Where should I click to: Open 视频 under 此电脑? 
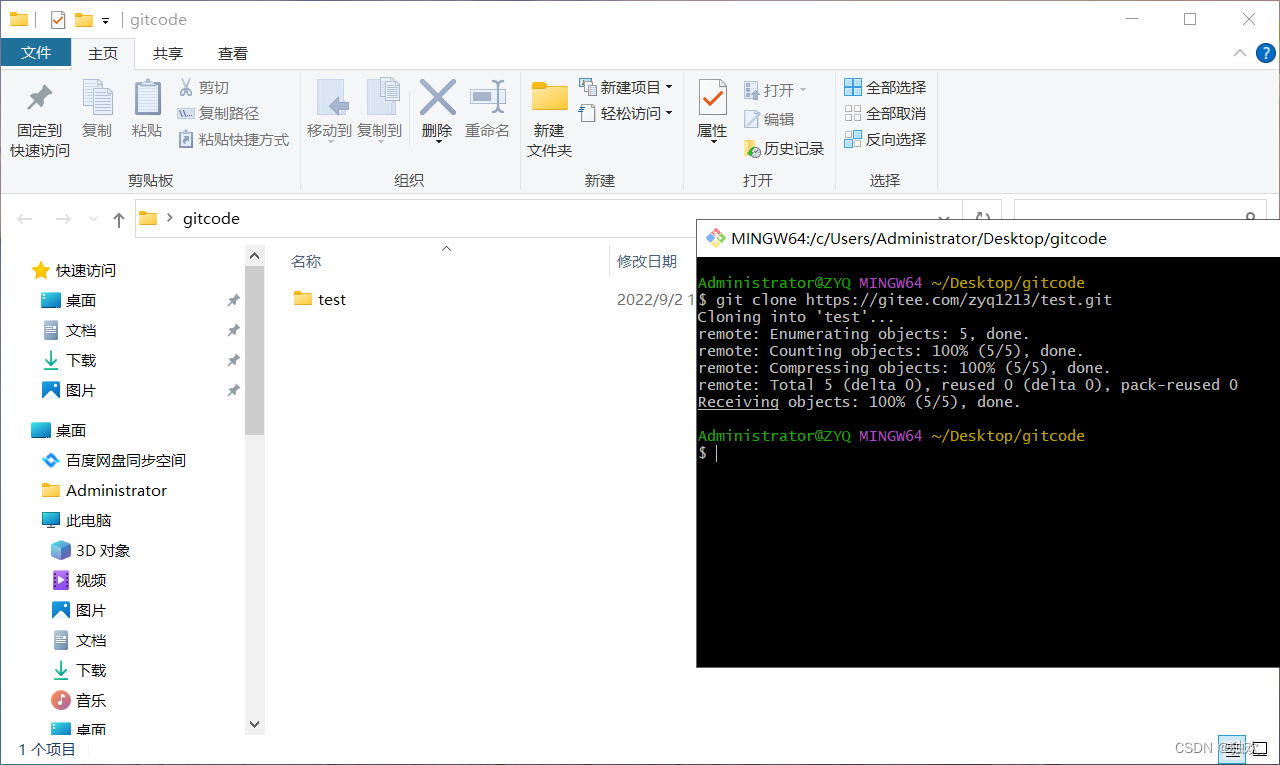pos(79,581)
